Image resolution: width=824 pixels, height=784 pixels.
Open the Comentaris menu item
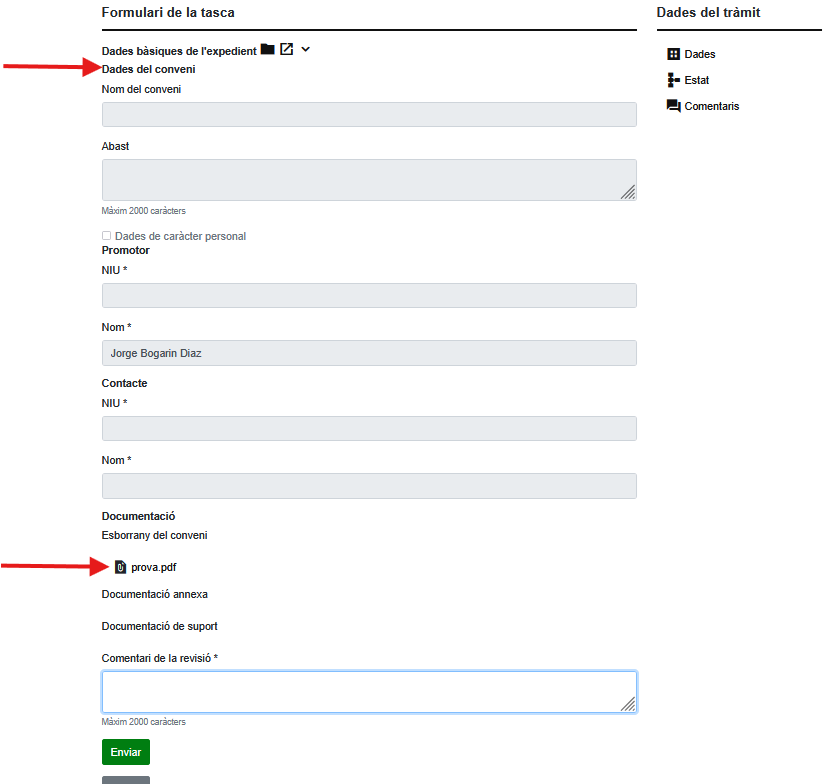click(712, 106)
